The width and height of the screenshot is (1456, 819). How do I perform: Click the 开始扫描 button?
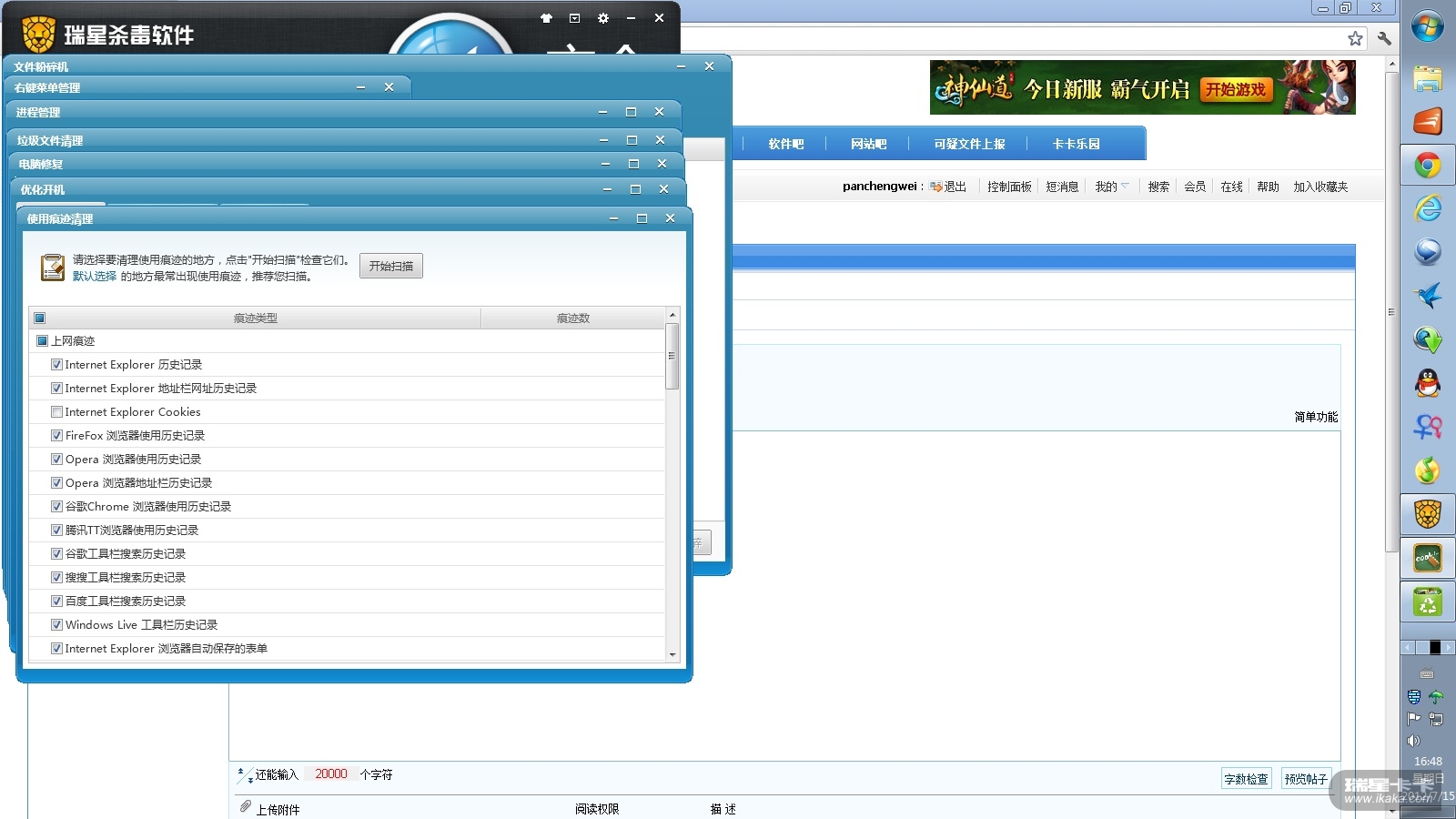(x=391, y=266)
